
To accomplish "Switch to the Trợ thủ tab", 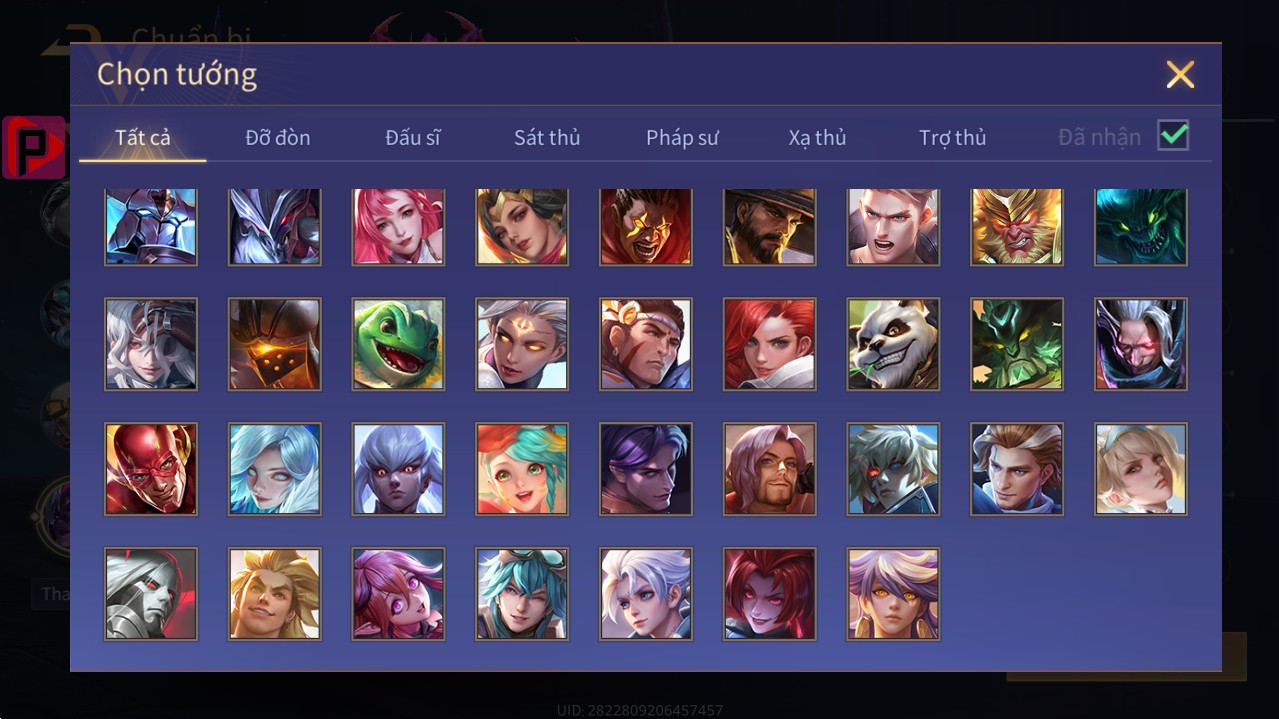I will pyautogui.click(x=952, y=138).
